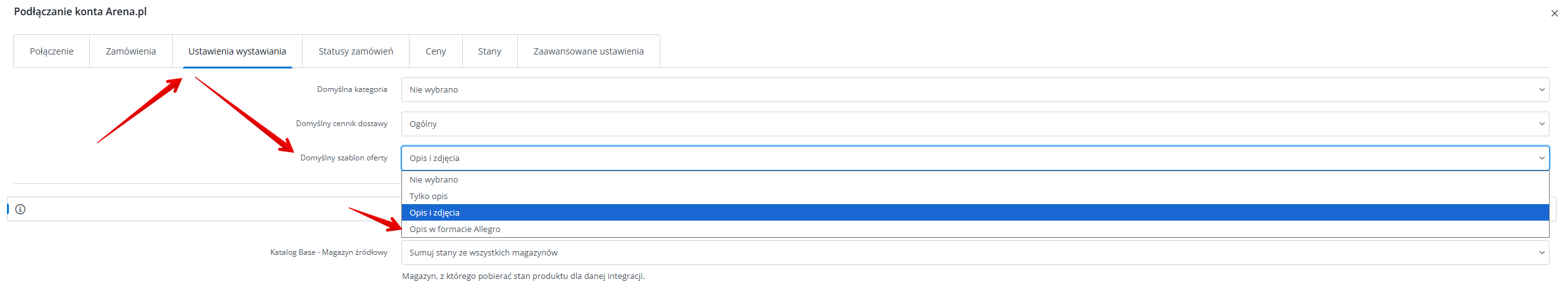Pick the Opis i zdjęcia option
Screen dimensions: 1568x291
434,213
